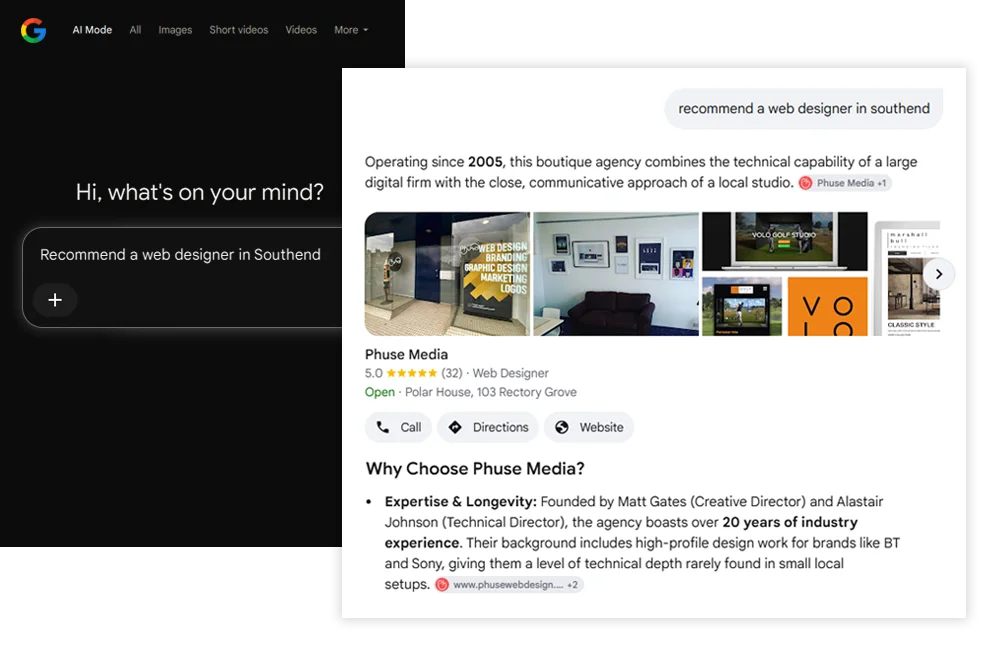987x657 pixels.
Task: Click the Phuse Media +1 source chip
Action: 844,183
